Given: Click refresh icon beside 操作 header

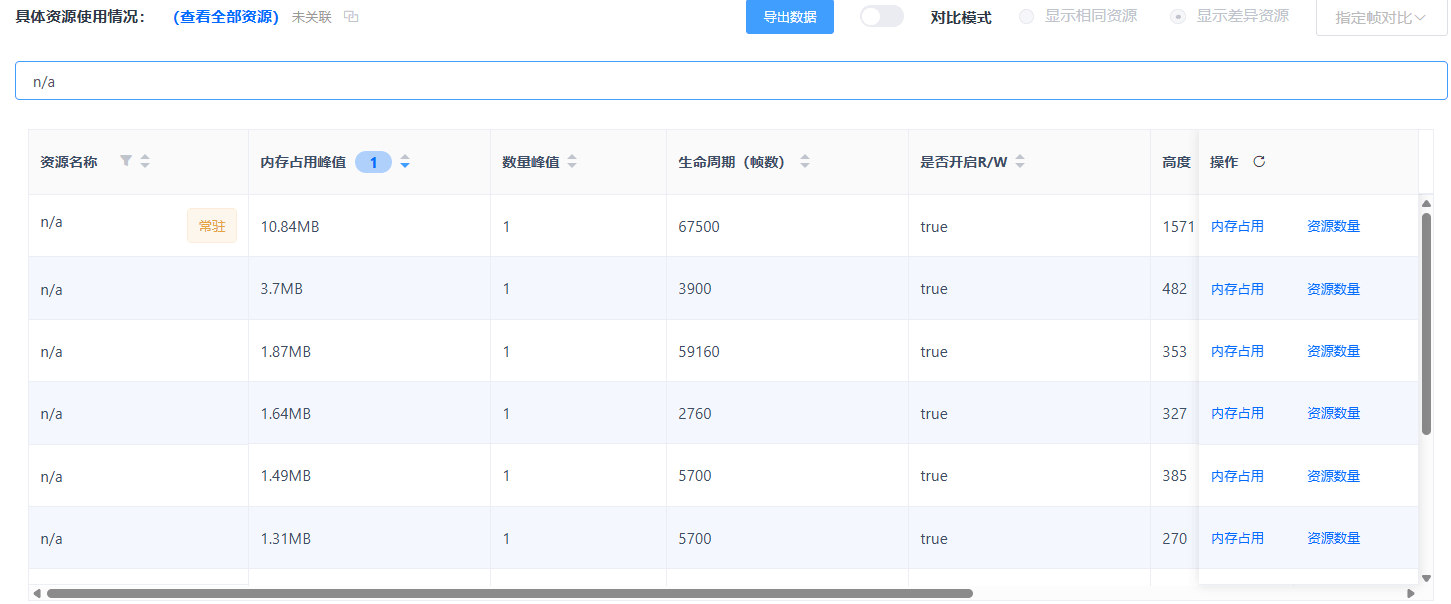Looking at the screenshot, I should pyautogui.click(x=1259, y=161).
